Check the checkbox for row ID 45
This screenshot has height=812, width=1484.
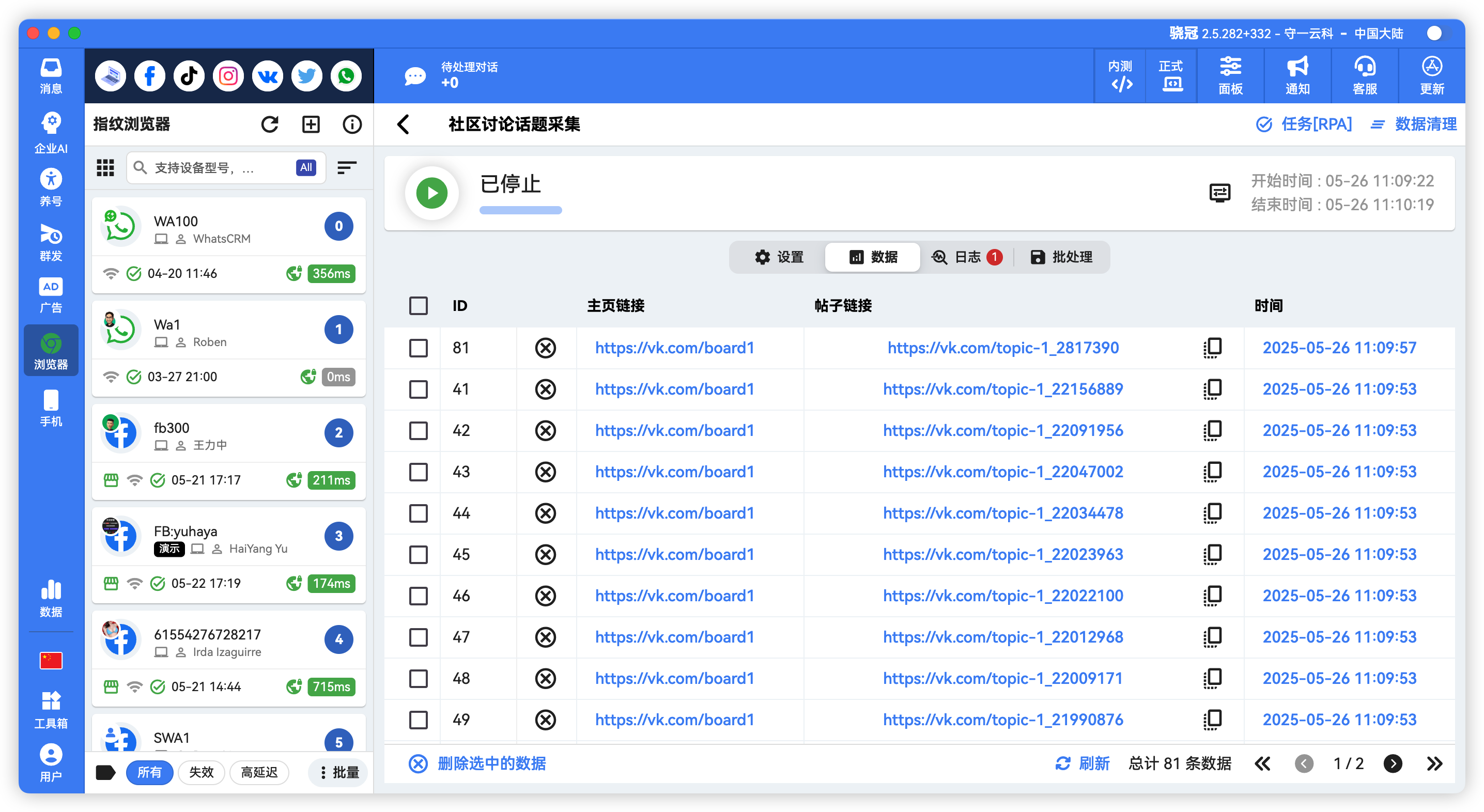(x=418, y=555)
